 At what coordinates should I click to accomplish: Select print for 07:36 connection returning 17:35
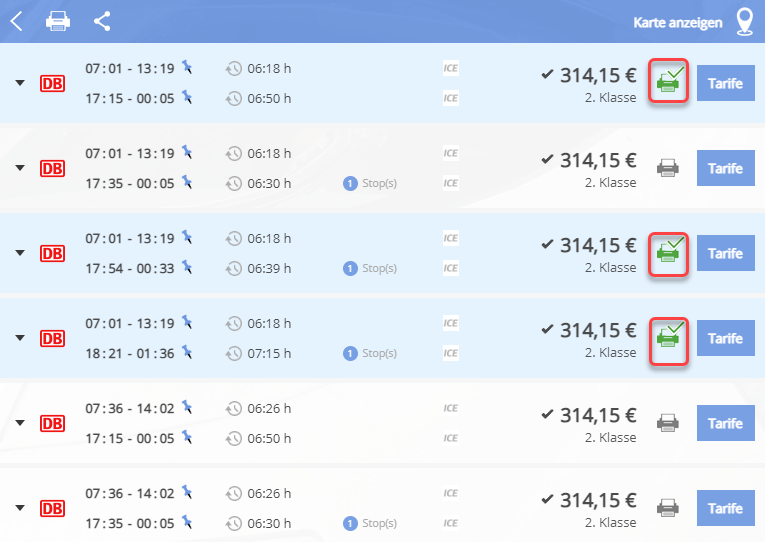(x=668, y=508)
